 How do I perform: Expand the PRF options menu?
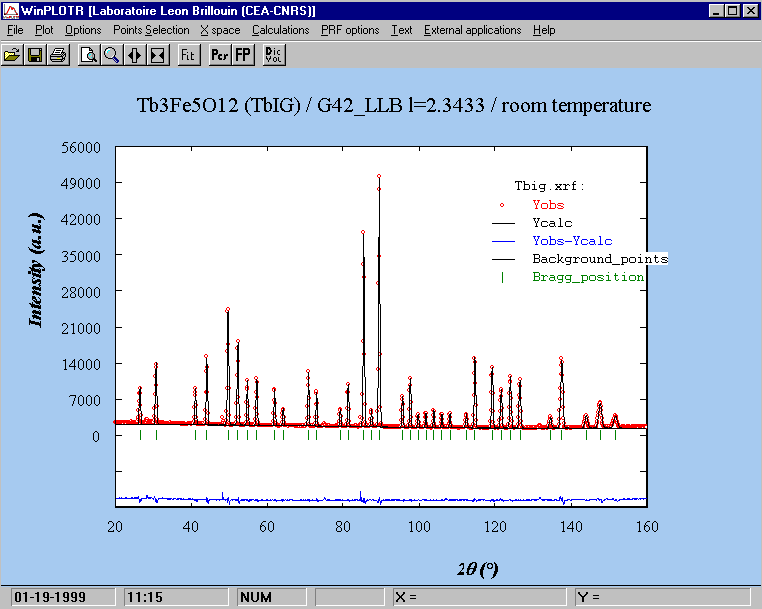(350, 30)
